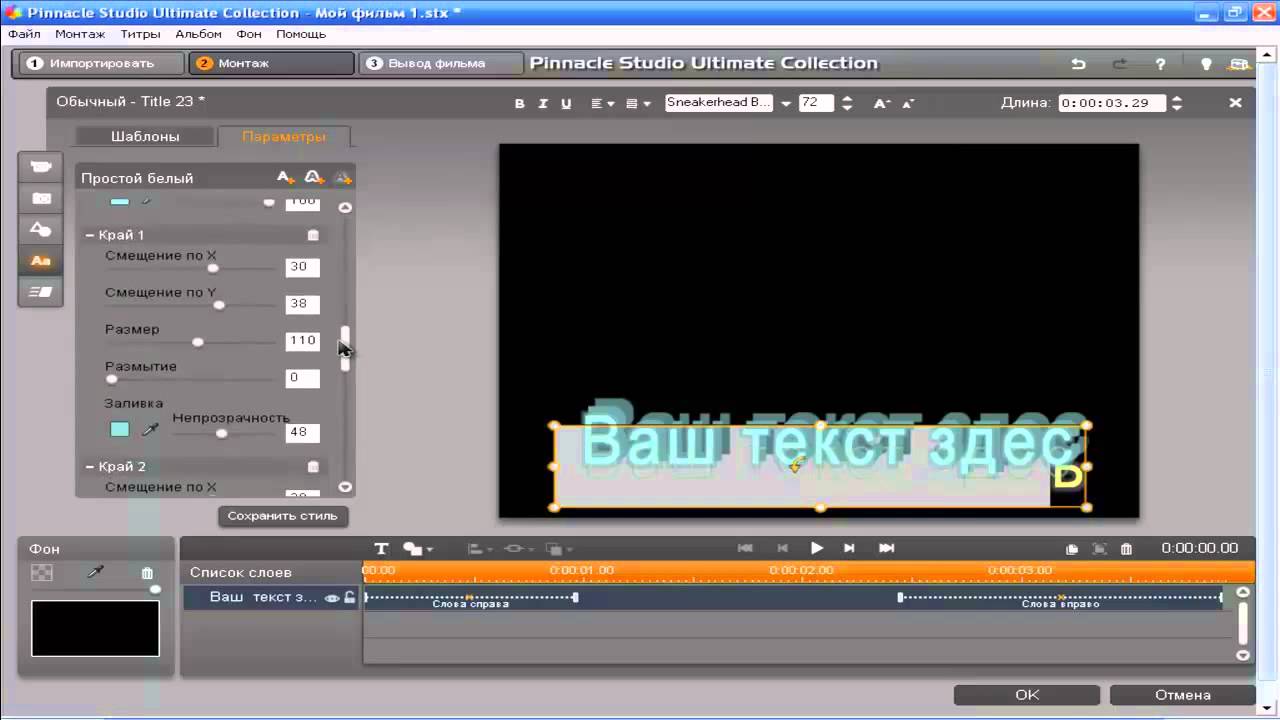The width and height of the screenshot is (1280, 720).
Task: Open the photo assets panel icon
Action: [x=41, y=198]
